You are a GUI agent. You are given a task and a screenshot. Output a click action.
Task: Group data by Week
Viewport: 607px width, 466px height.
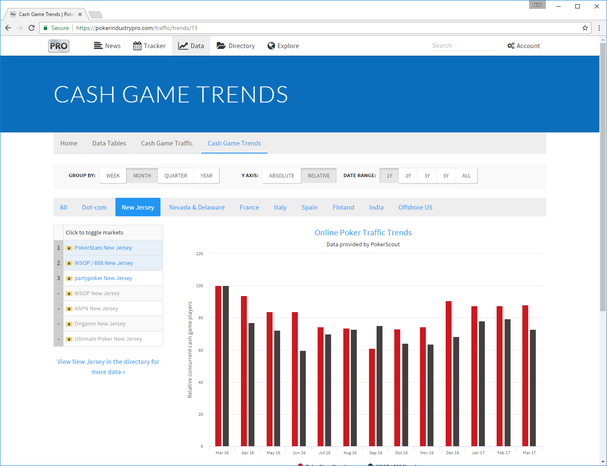[113, 176]
